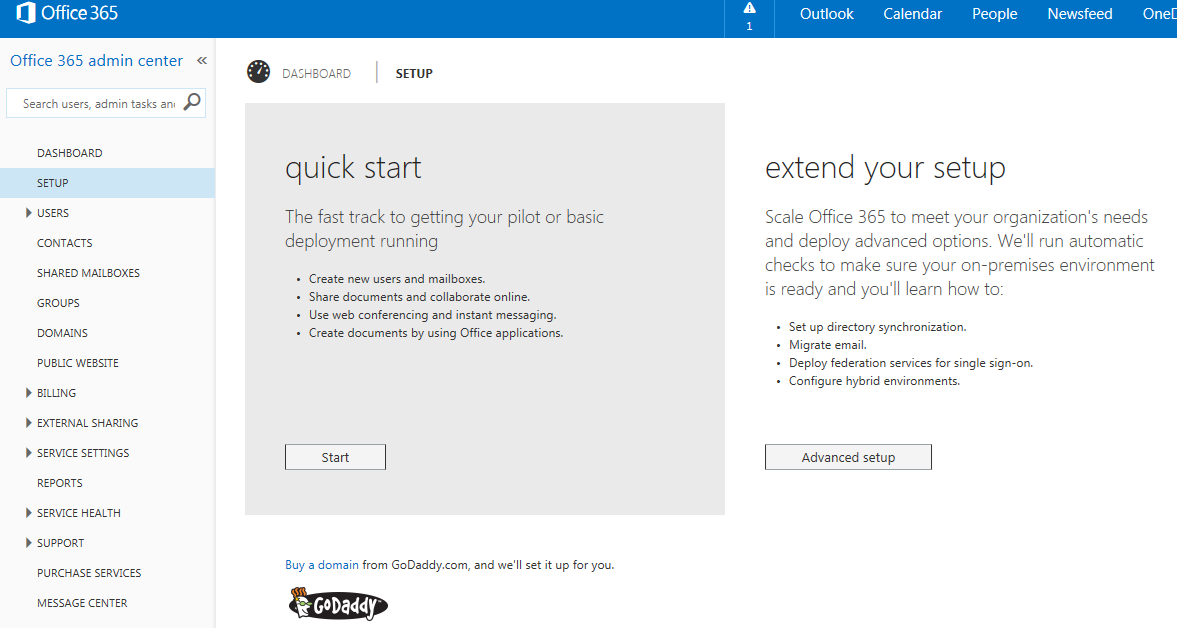Open the MESSAGE CENTER
This screenshot has width=1177, height=628.
pos(82,603)
